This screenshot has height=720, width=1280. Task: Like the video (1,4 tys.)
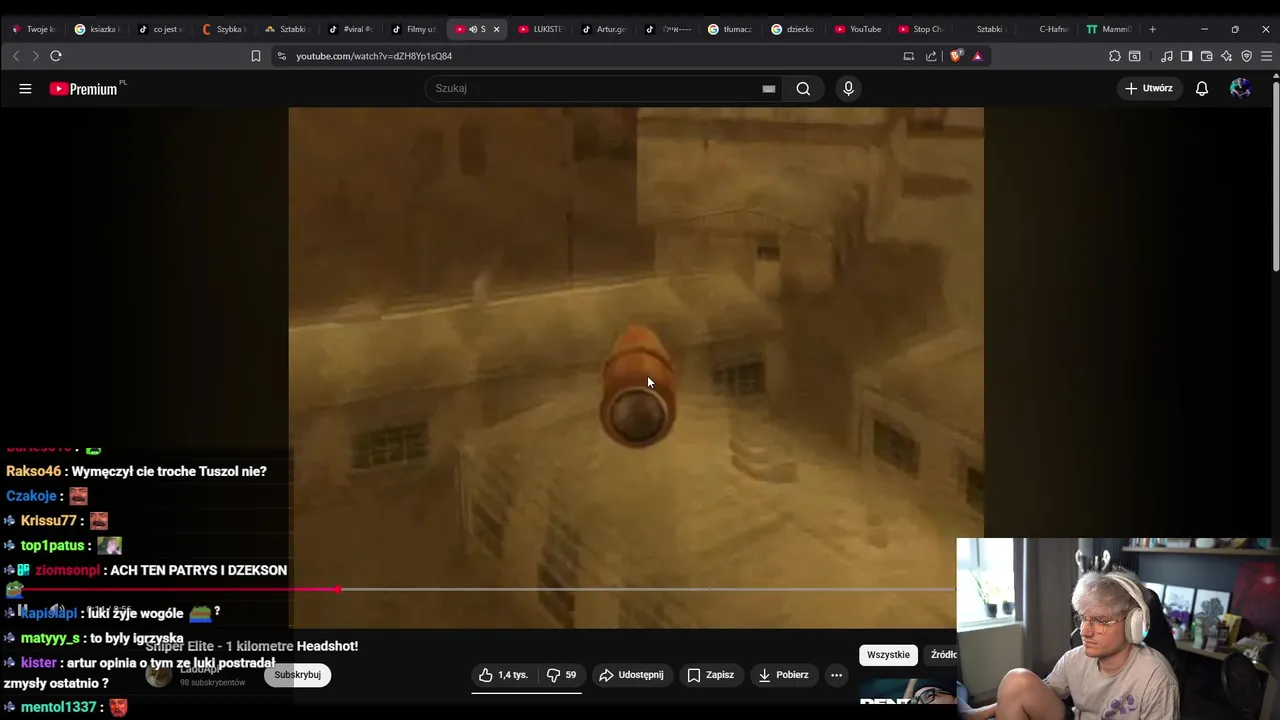point(503,675)
